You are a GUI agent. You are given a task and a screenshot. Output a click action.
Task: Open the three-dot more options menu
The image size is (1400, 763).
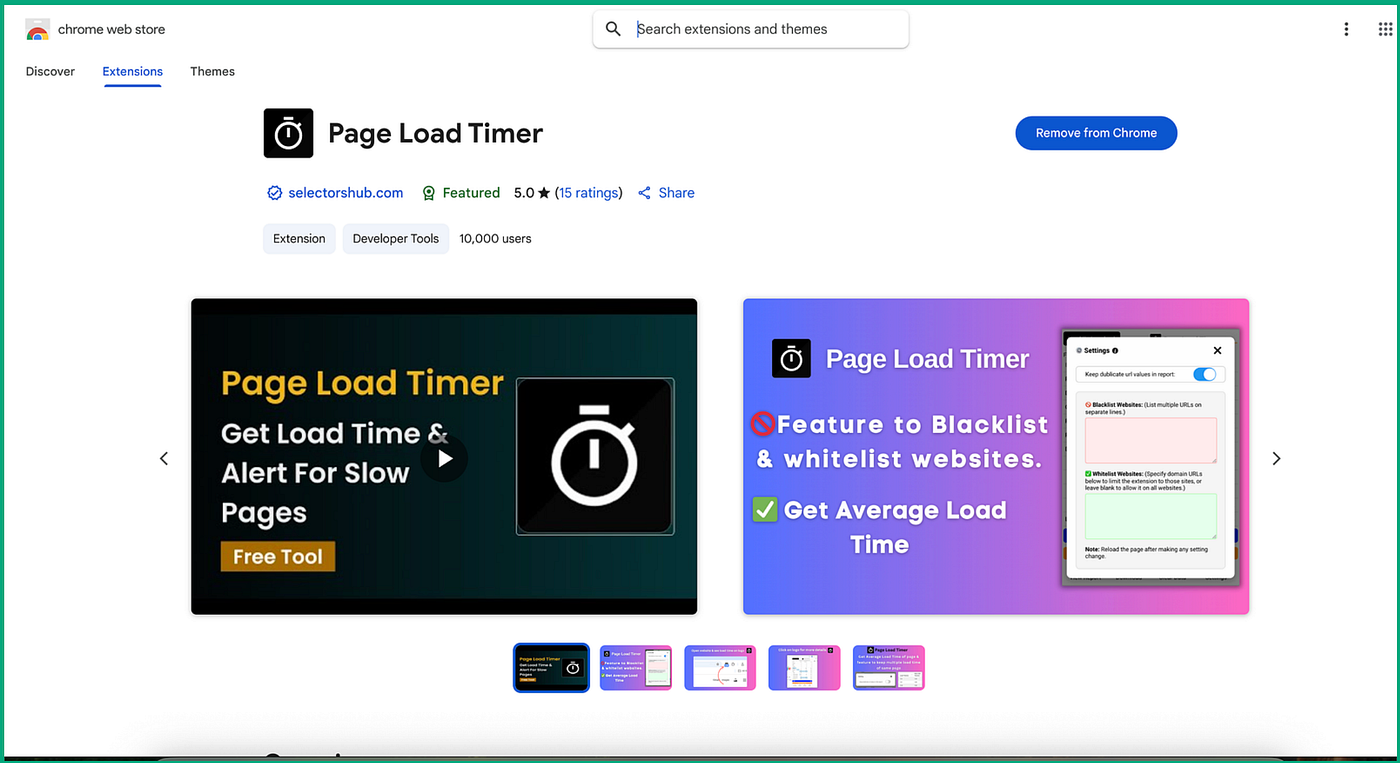pos(1346,29)
